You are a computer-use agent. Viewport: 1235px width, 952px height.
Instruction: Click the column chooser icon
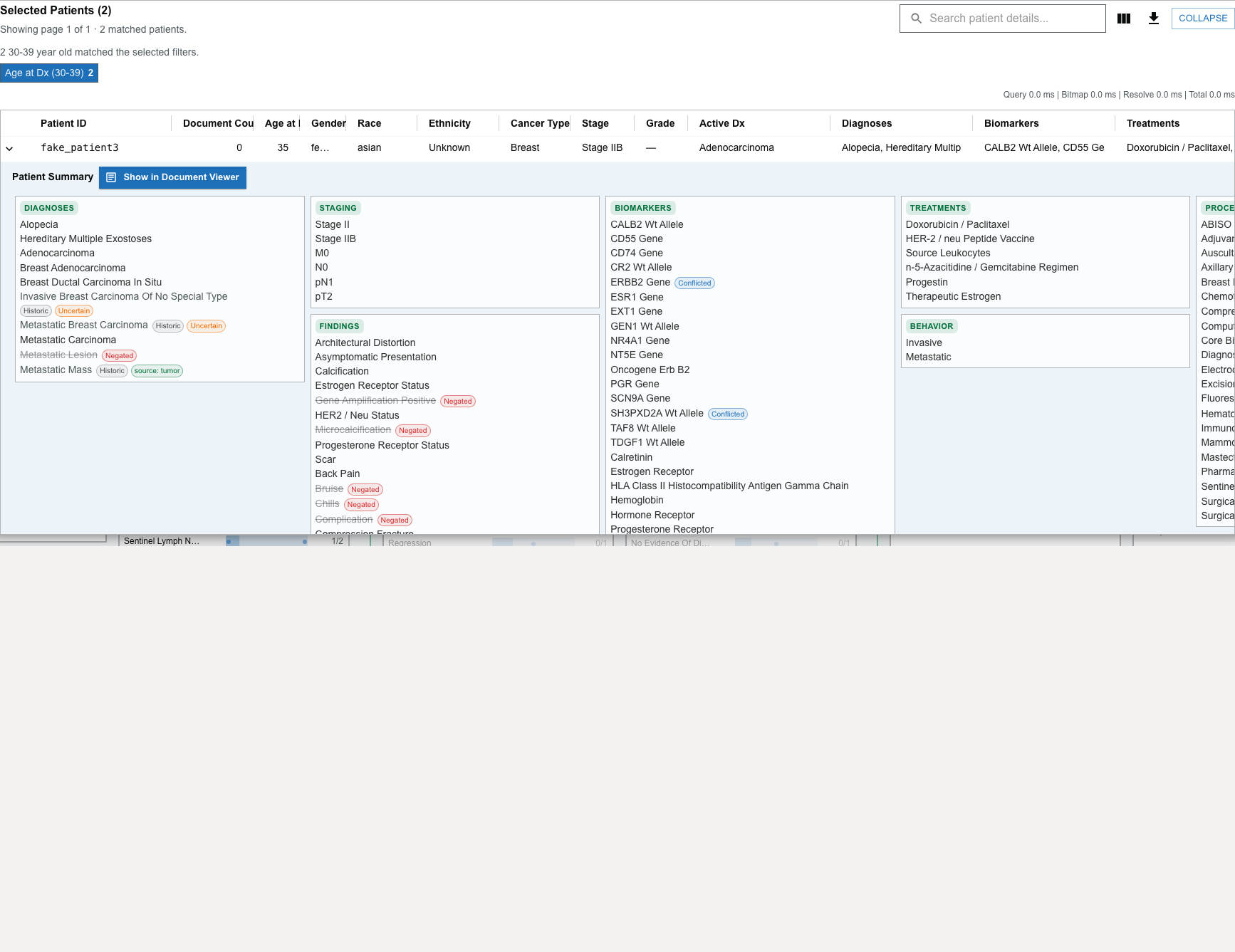1124,19
